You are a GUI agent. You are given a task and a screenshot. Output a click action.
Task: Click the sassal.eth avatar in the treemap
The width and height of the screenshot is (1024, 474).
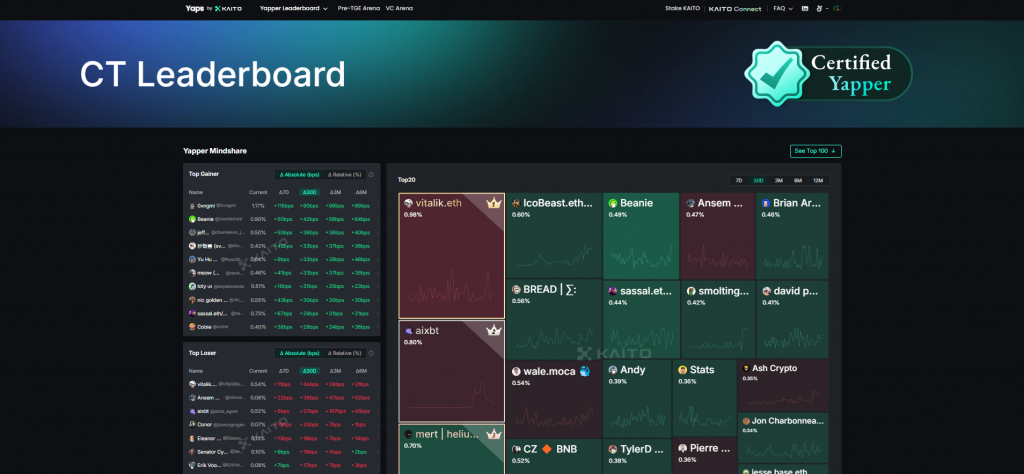coord(613,291)
